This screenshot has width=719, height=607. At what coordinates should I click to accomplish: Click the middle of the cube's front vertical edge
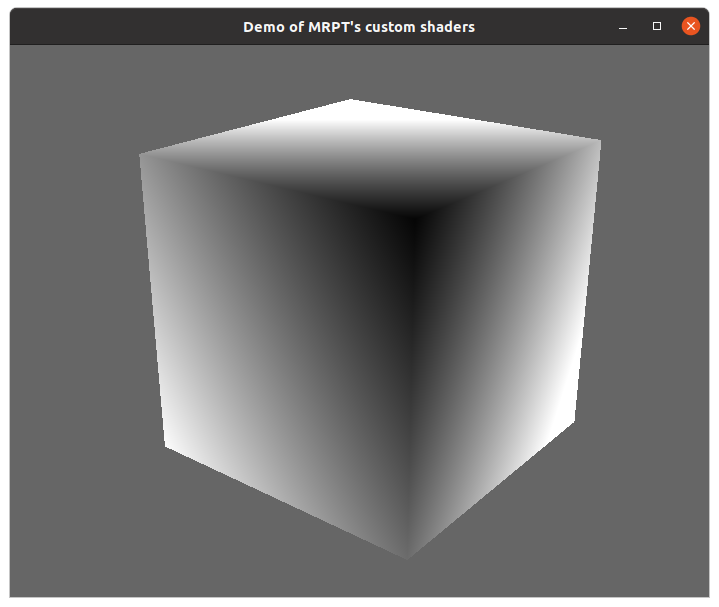pos(411,385)
